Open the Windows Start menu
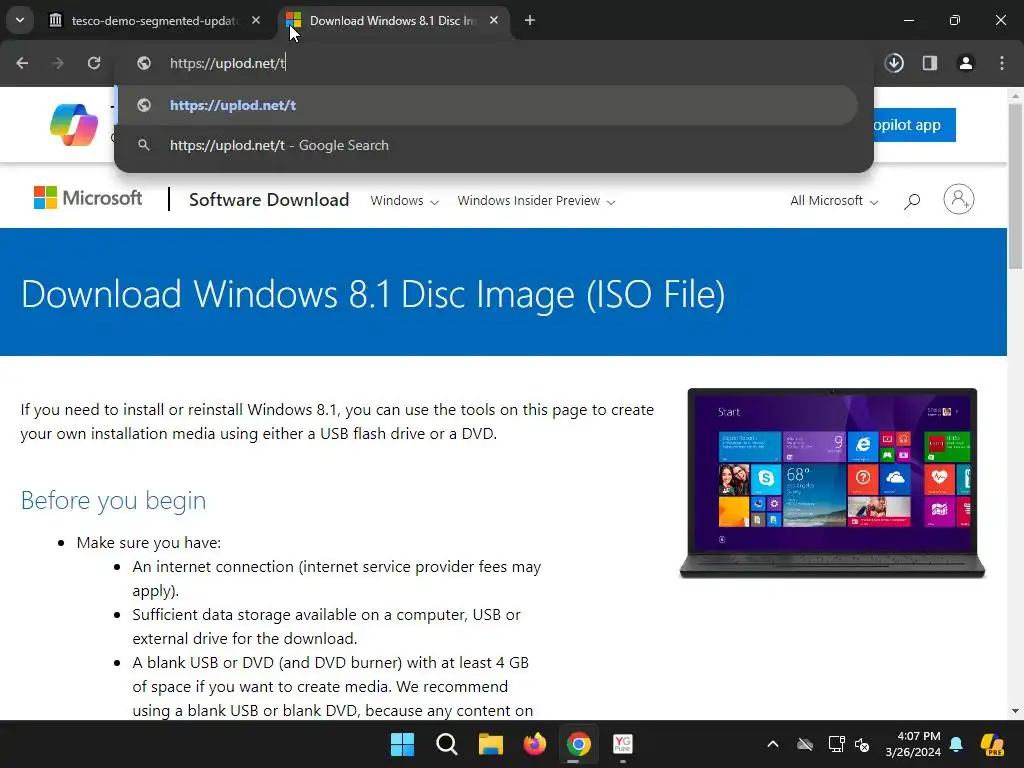The image size is (1024, 768). coord(402,744)
